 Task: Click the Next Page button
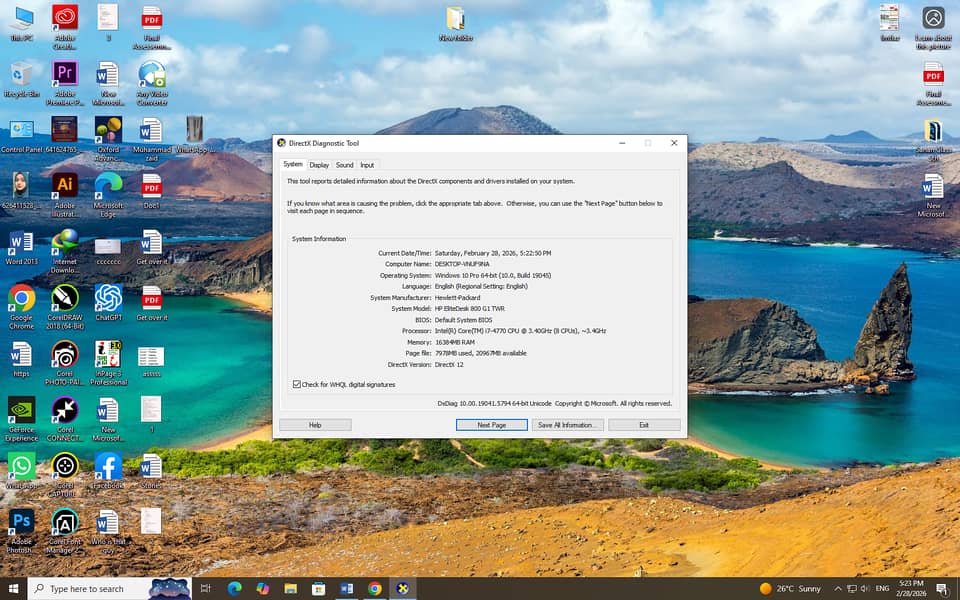pyautogui.click(x=491, y=424)
